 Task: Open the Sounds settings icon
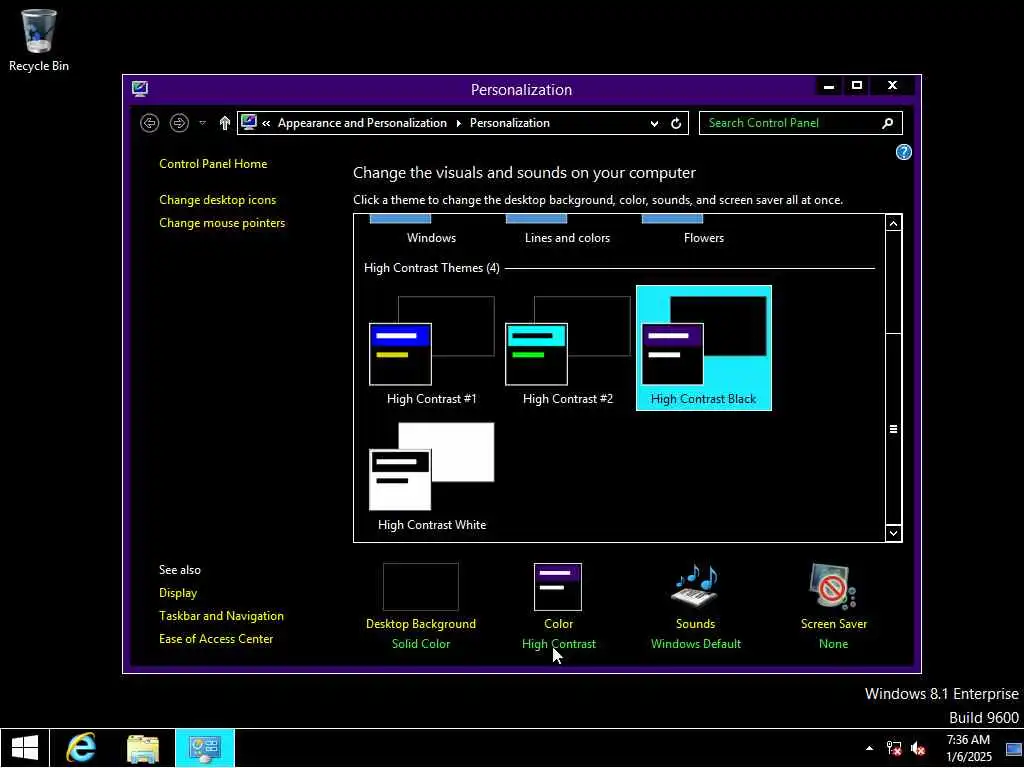click(x=695, y=586)
